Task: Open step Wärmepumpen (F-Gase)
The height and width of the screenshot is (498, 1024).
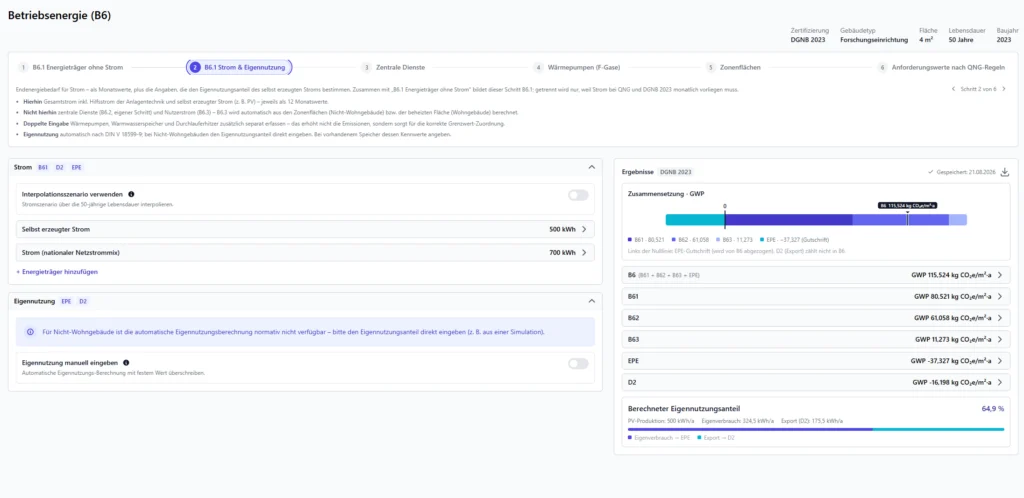Action: click(x=577, y=67)
